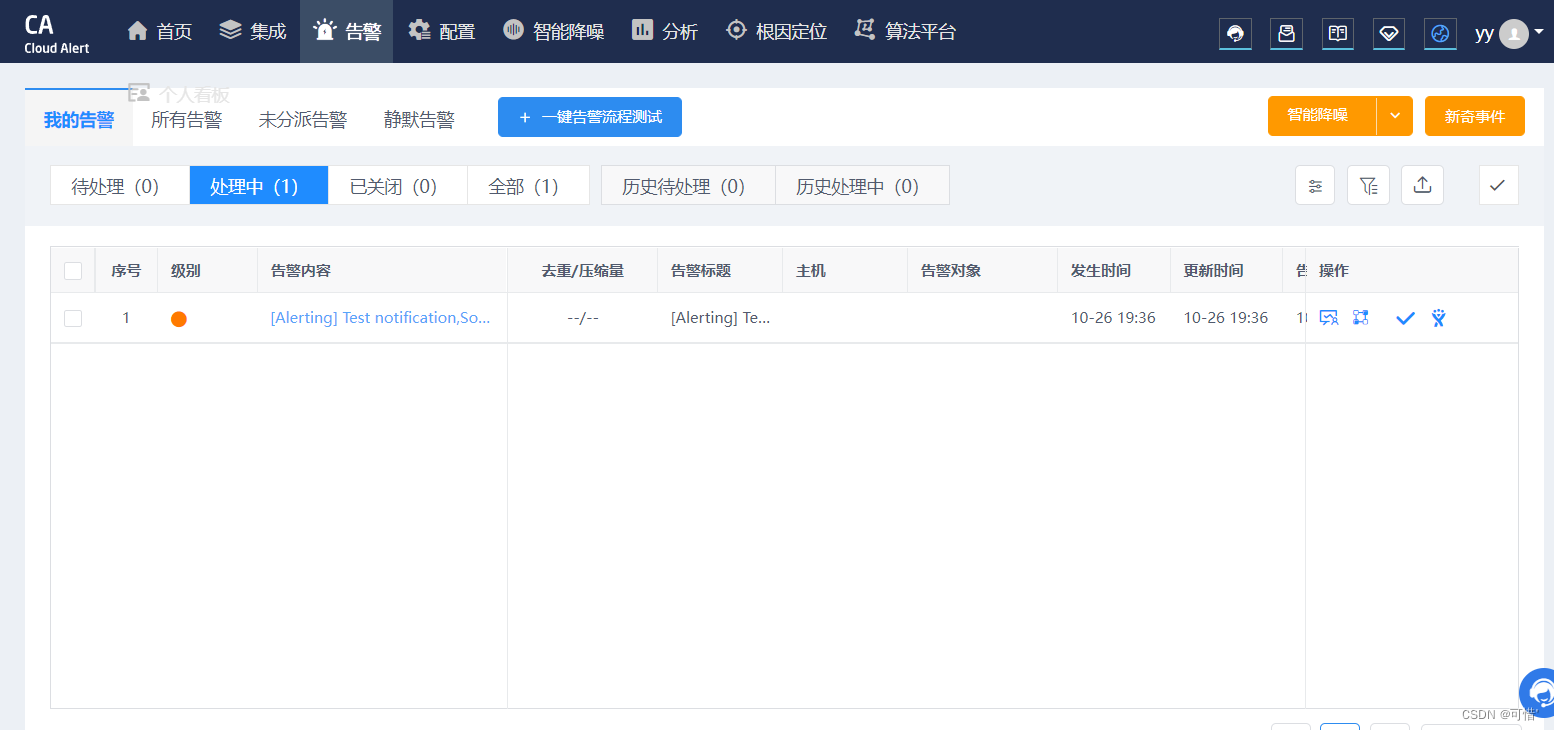Select 历史待处理 (0) filter
This screenshot has height=730, width=1554.
tap(688, 186)
